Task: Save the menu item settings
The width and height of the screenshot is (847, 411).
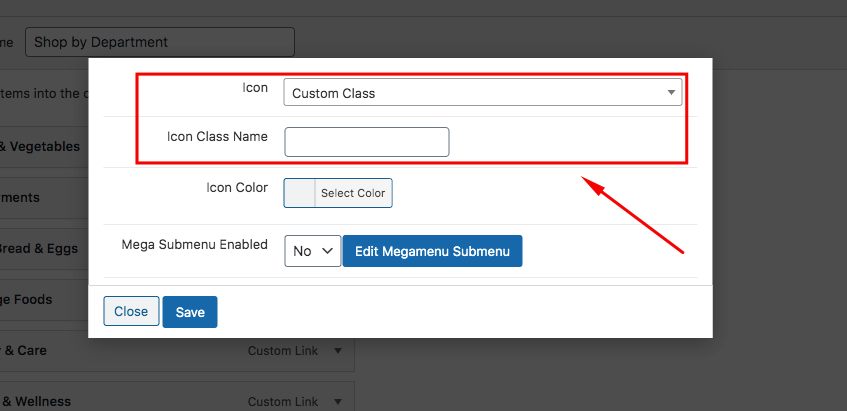Action: [x=190, y=312]
